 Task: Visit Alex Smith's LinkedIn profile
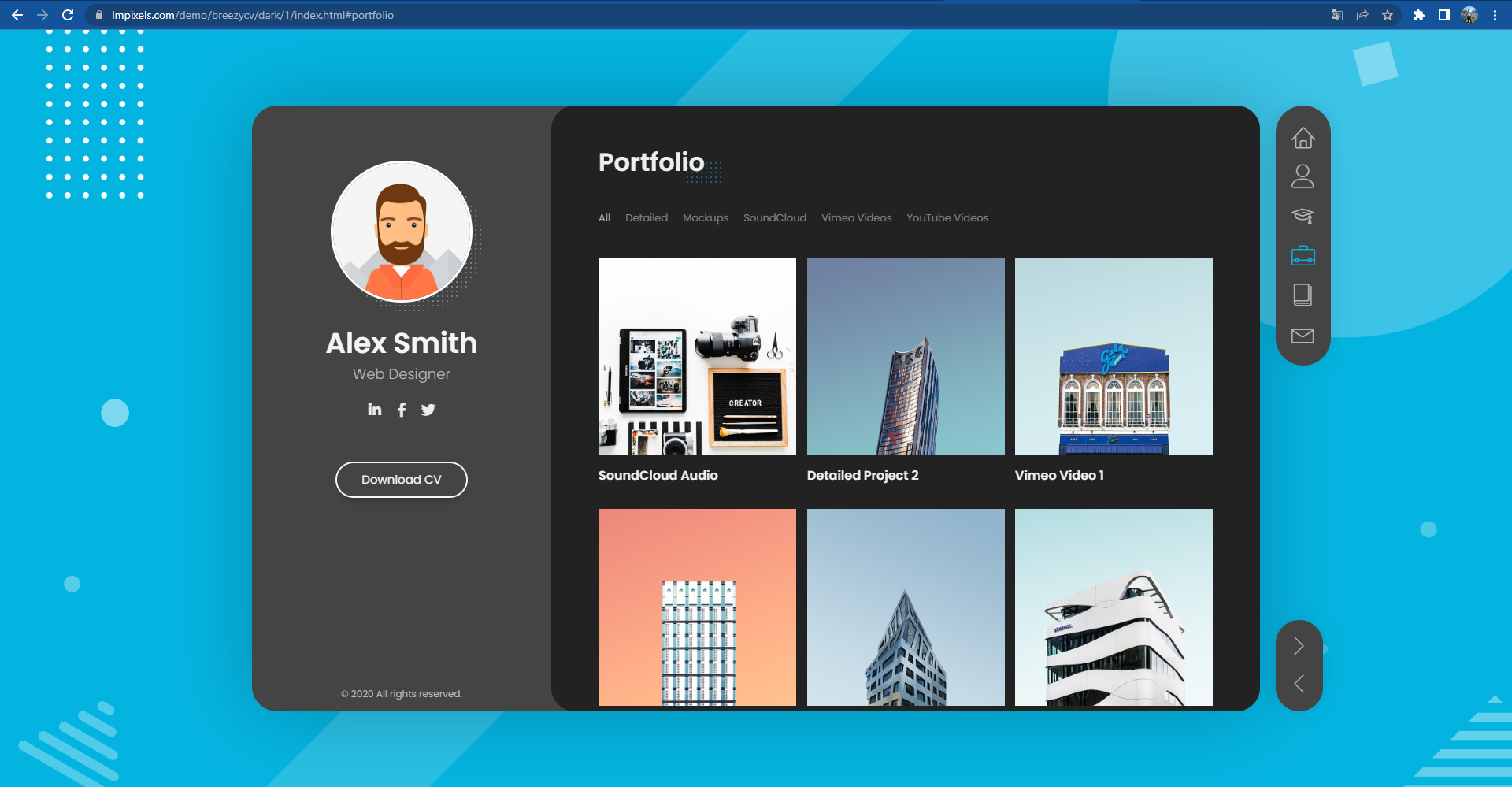[x=374, y=409]
